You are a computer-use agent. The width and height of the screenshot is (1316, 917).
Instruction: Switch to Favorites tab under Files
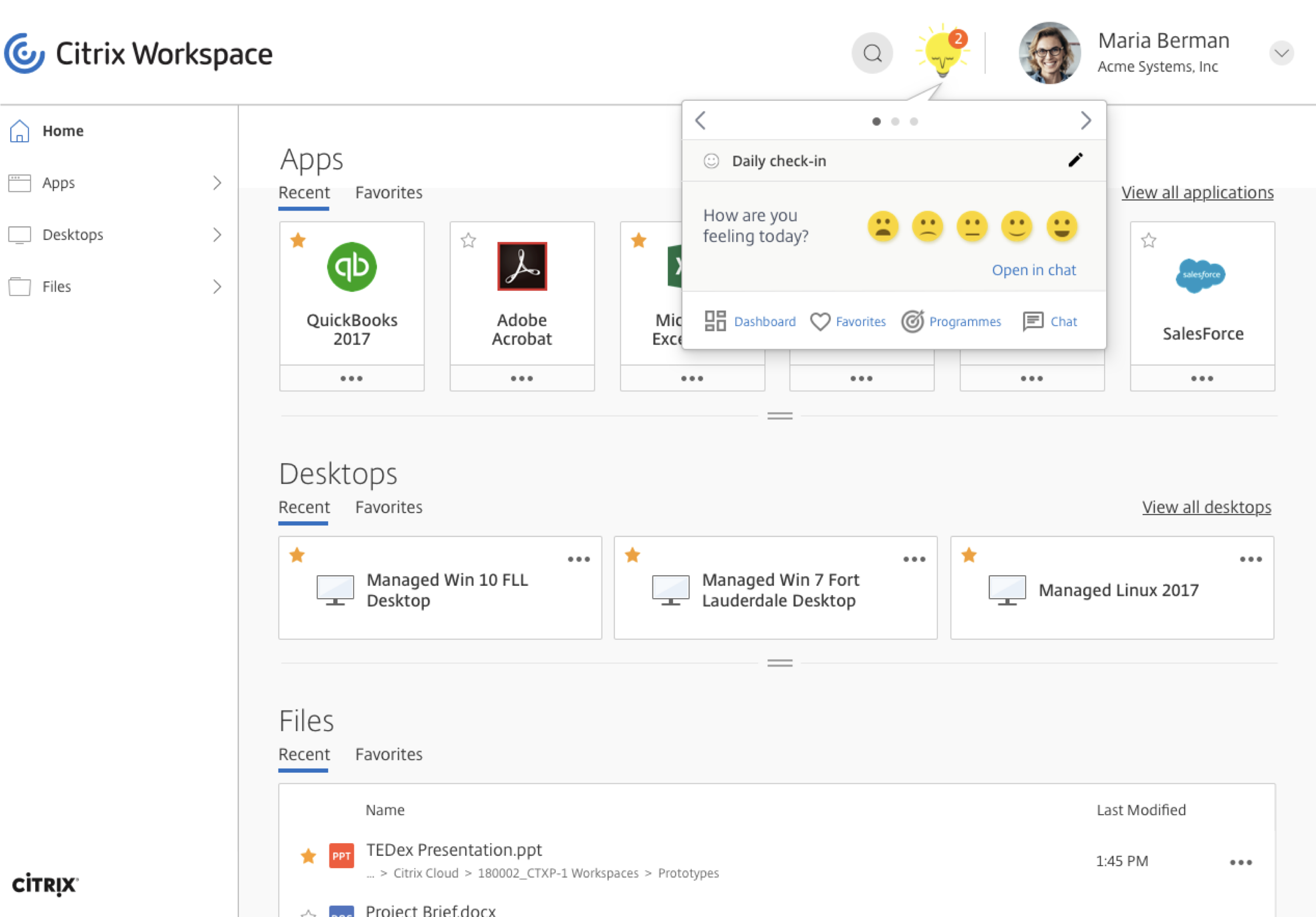click(388, 754)
